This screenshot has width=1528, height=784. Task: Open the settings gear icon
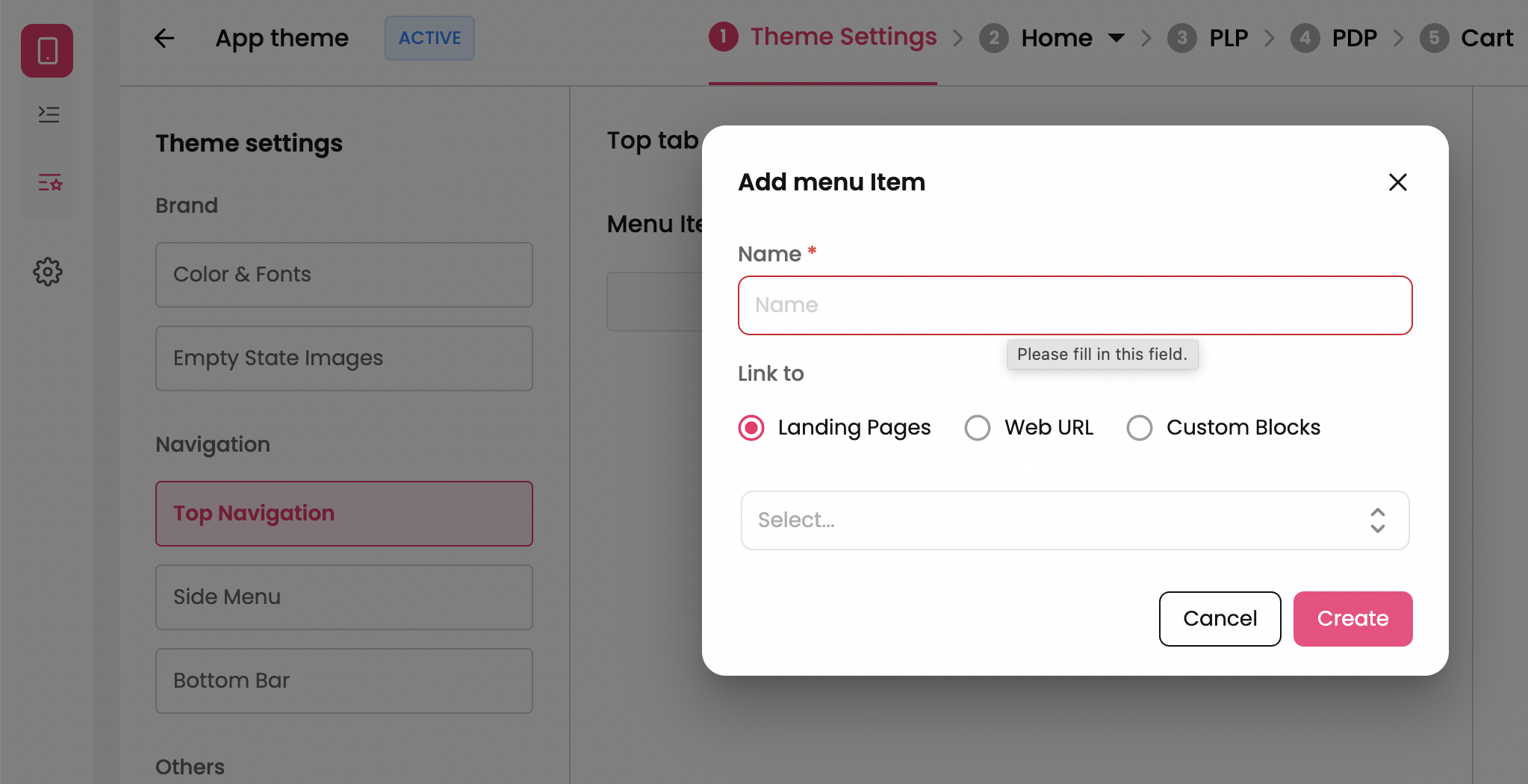[x=48, y=272]
